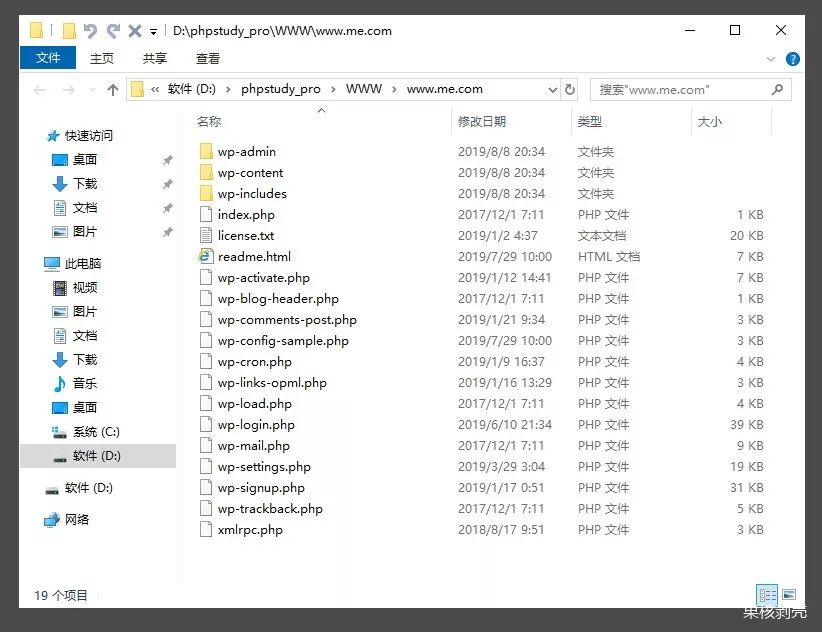Open the recent locations dropdown arrow

tap(92, 90)
